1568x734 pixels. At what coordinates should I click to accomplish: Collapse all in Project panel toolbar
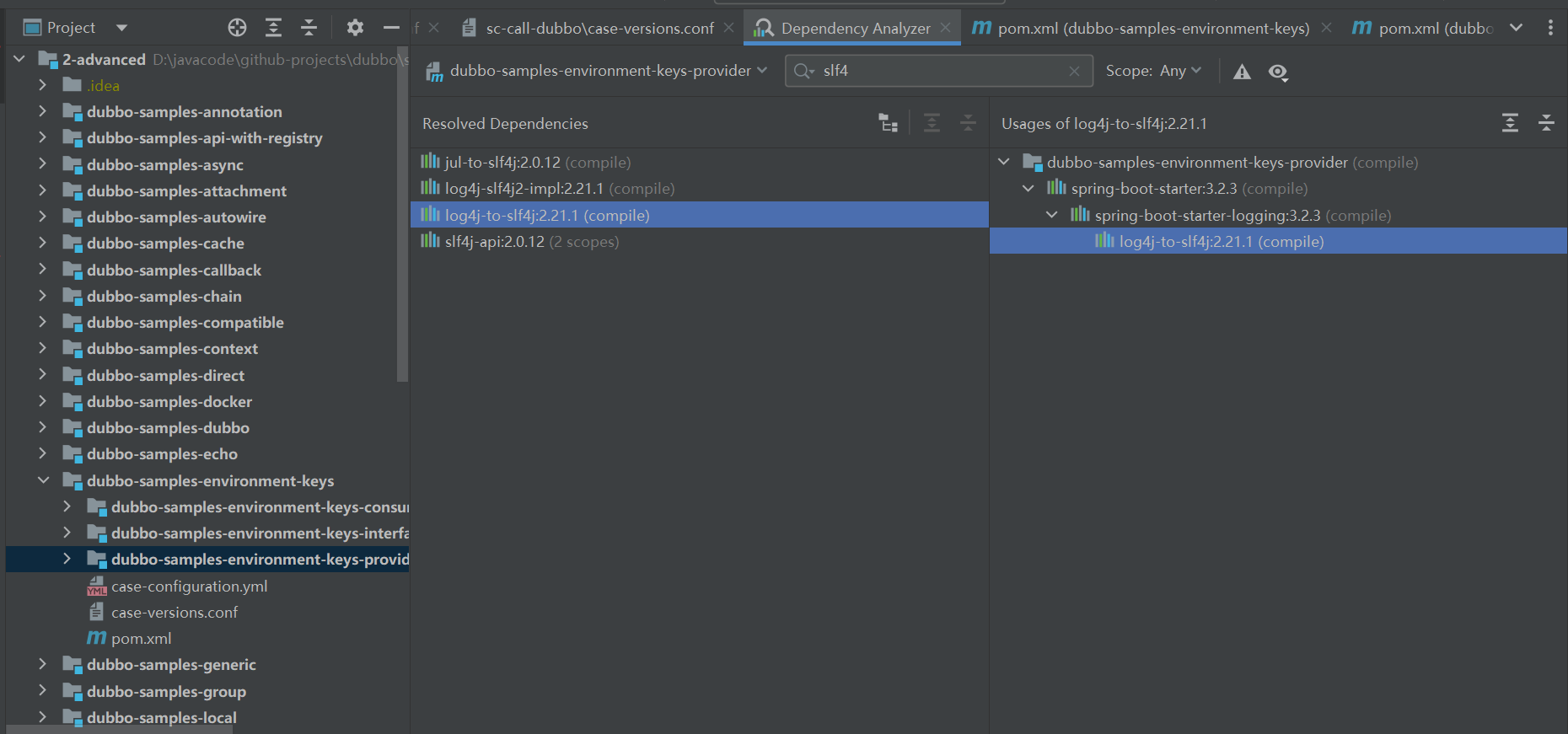(x=309, y=28)
